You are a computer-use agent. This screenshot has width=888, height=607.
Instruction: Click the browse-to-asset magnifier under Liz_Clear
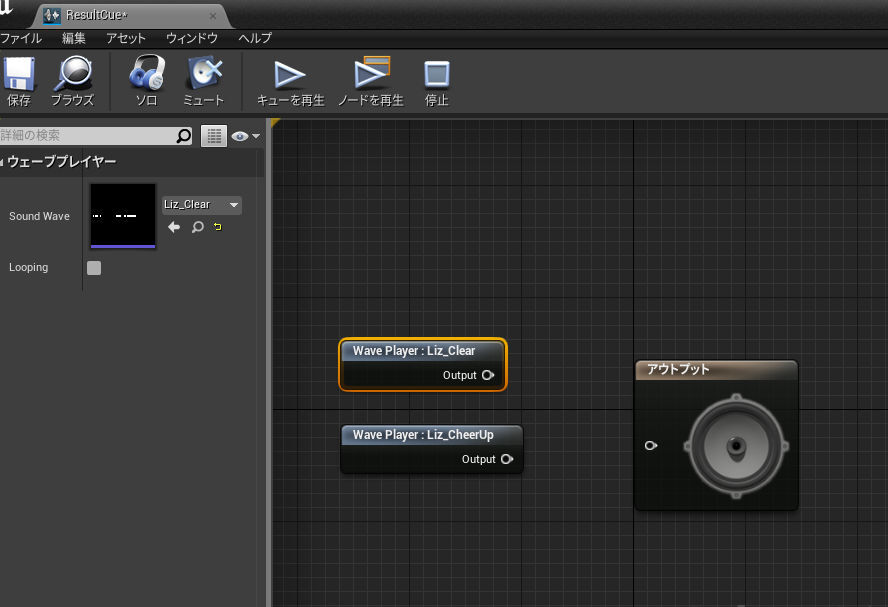[x=197, y=227]
